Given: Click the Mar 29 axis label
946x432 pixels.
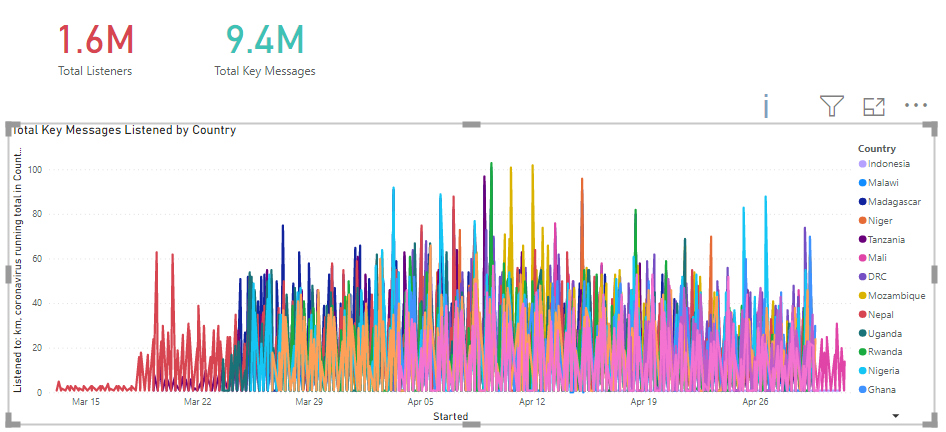Looking at the screenshot, I should (310, 402).
